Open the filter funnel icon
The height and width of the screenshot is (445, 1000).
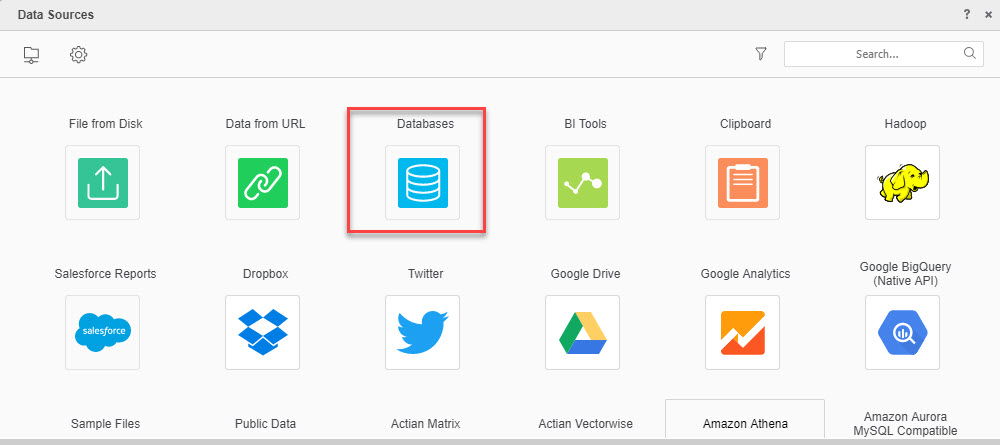(760, 54)
